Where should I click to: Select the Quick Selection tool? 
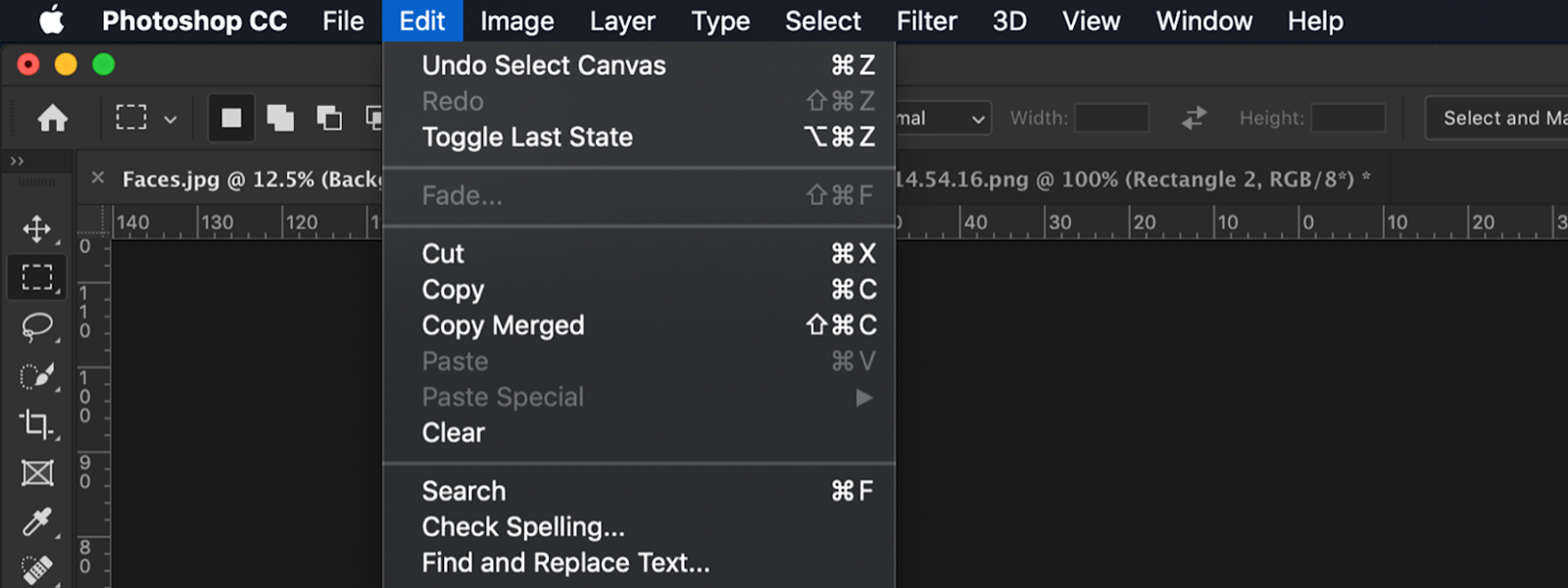(x=37, y=375)
